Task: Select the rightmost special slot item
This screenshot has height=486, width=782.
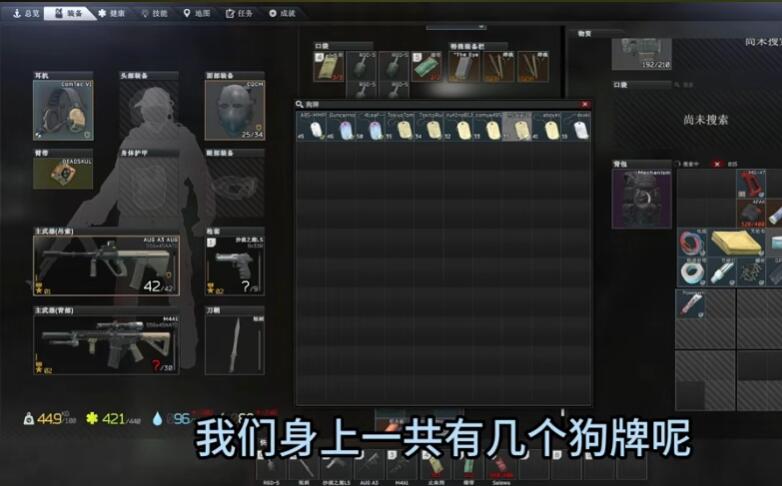Action: 533,66
